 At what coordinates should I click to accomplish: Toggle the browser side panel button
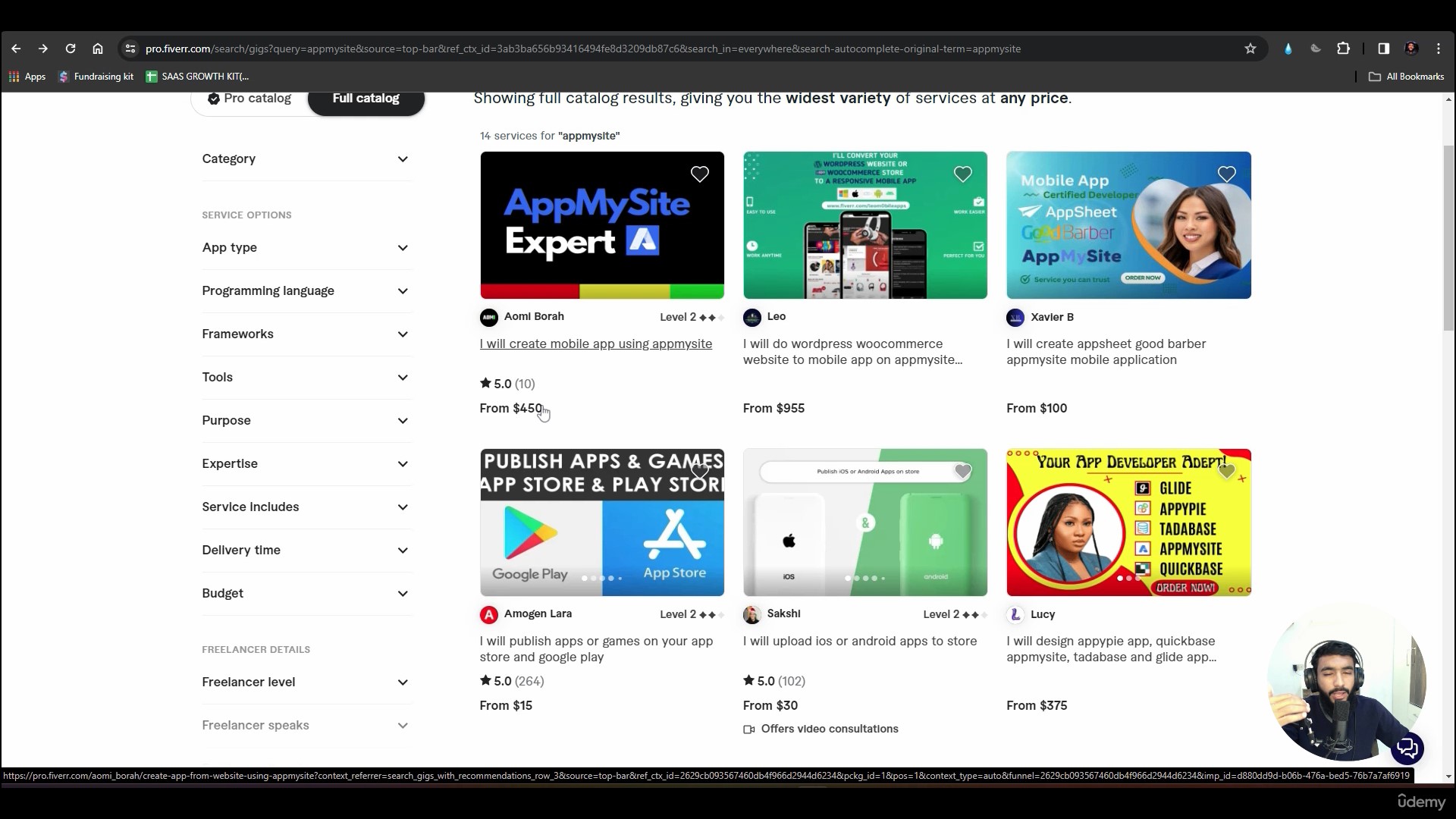[x=1383, y=49]
